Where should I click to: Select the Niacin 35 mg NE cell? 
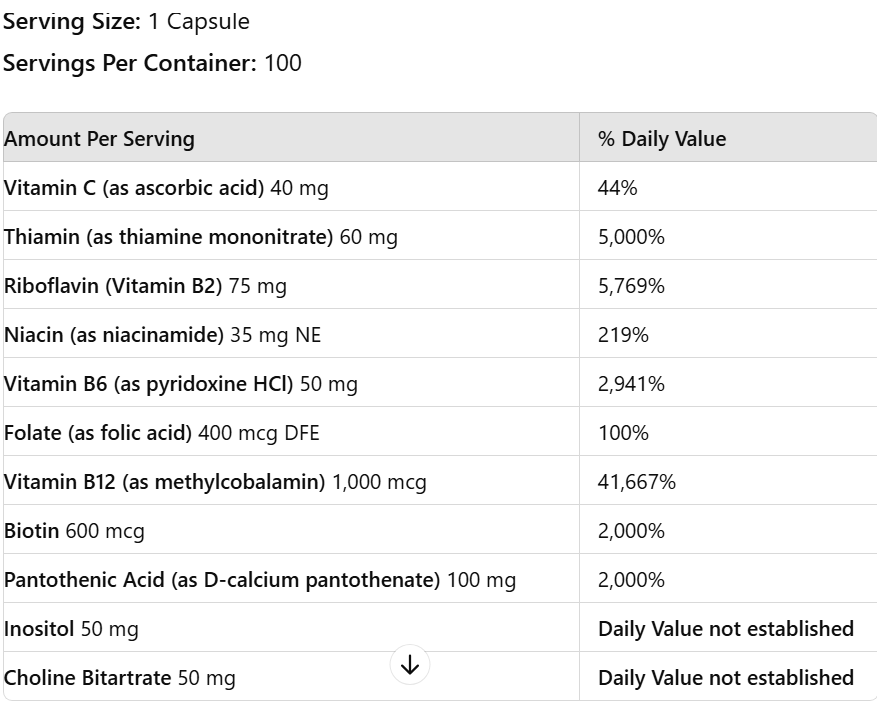[x=162, y=335]
